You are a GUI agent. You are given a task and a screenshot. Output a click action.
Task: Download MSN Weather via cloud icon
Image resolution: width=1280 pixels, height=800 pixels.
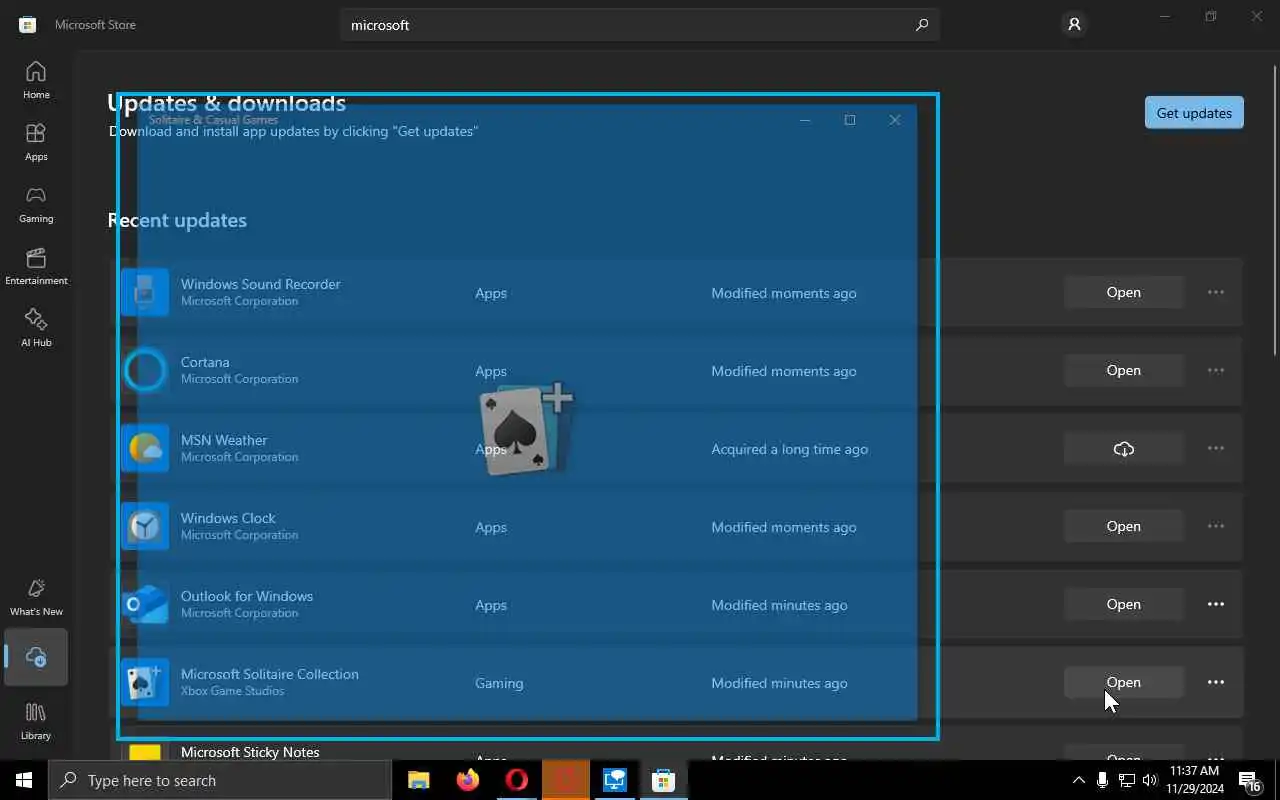coord(1124,449)
